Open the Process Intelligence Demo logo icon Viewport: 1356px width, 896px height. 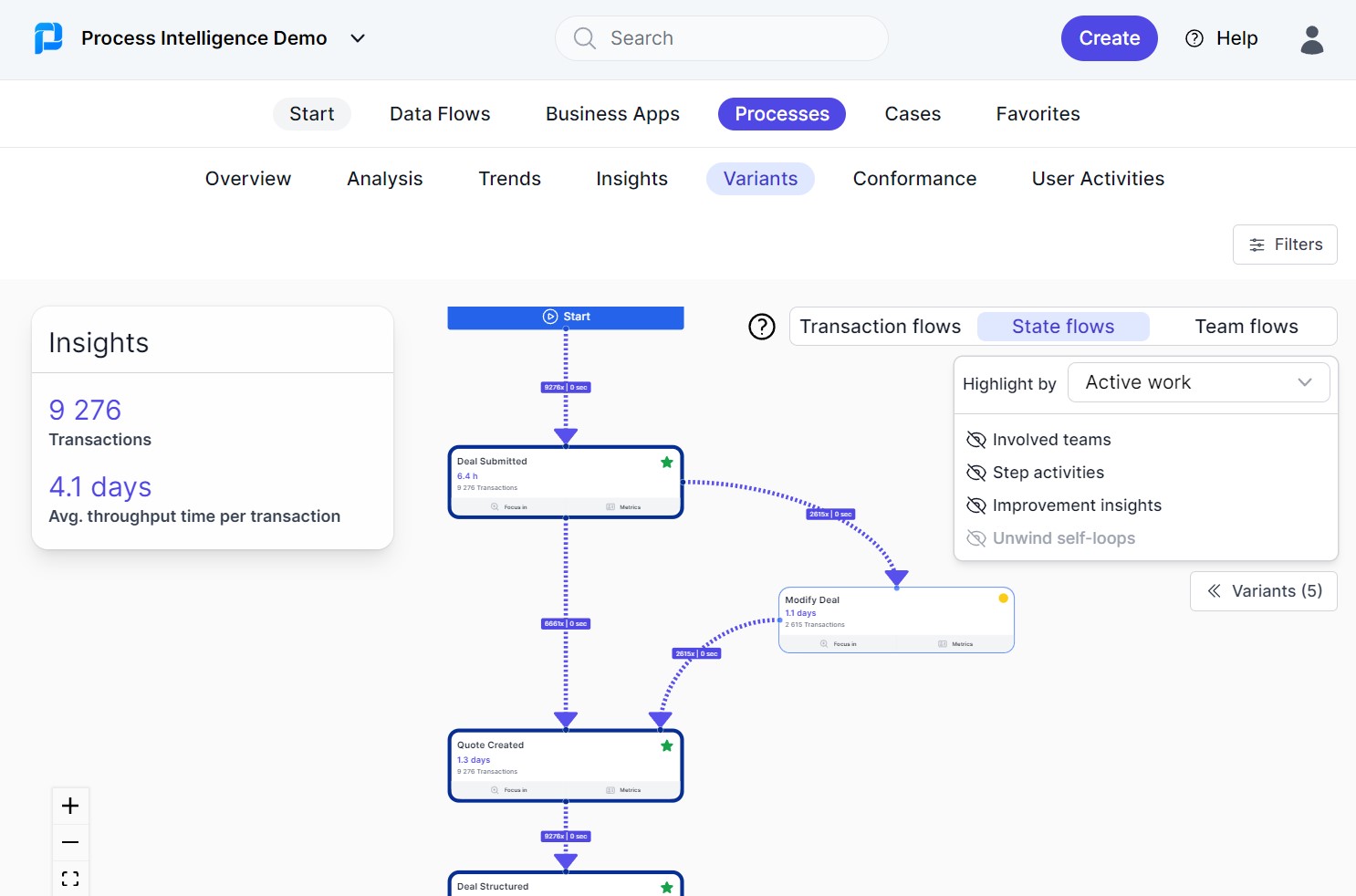48,38
